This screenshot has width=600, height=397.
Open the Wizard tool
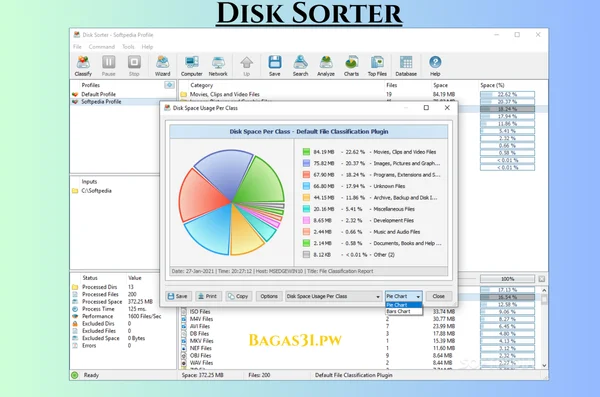click(x=162, y=65)
